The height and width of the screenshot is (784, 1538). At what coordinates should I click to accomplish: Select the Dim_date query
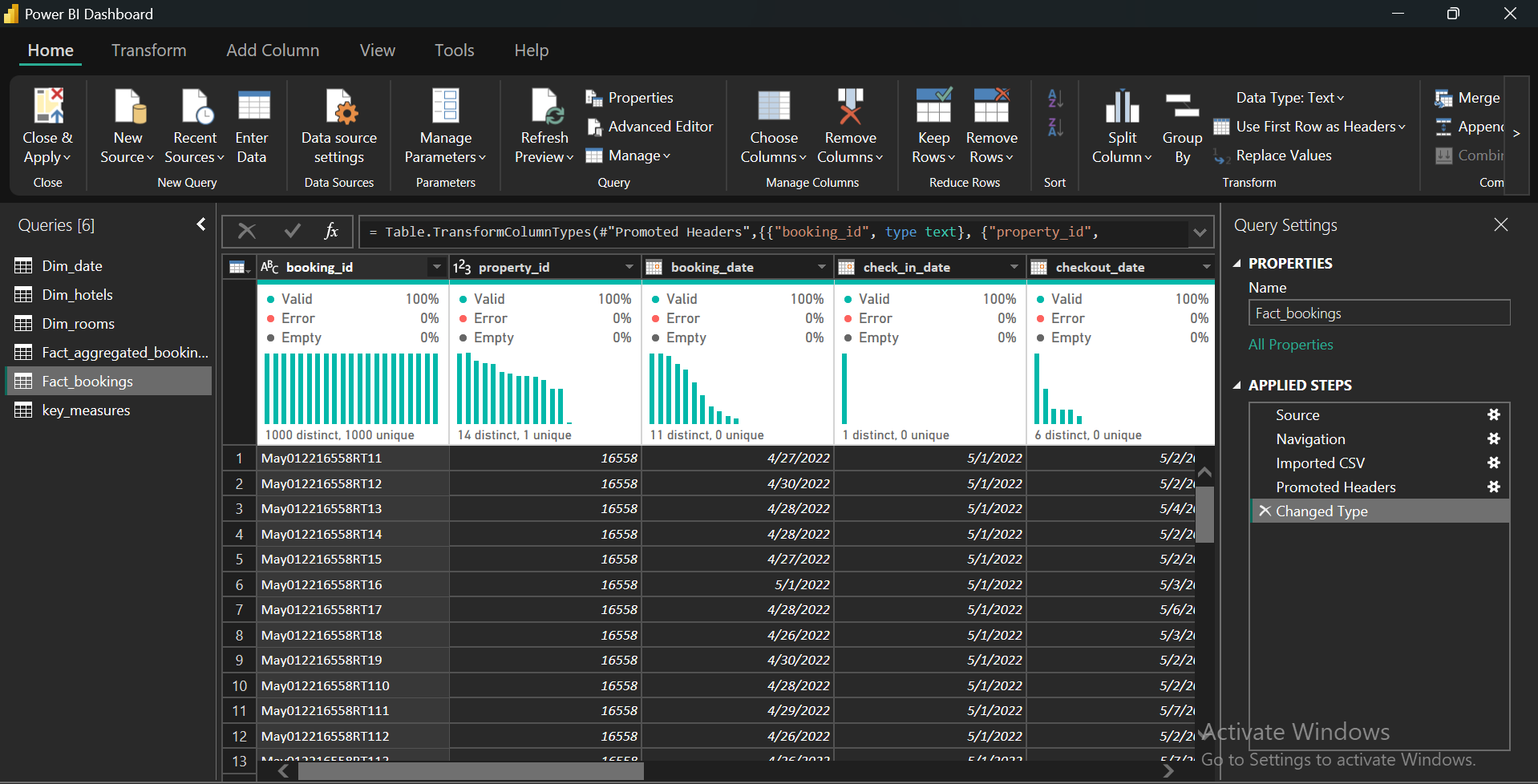(x=110, y=265)
